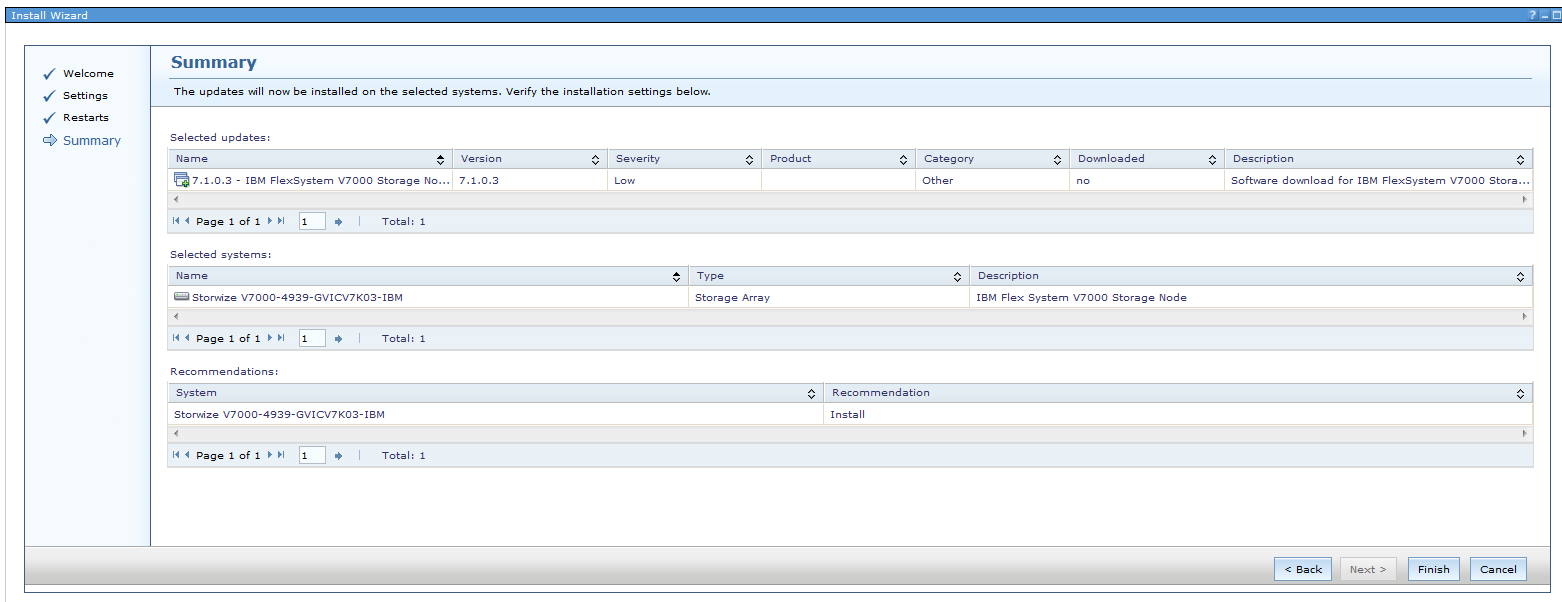The width and height of the screenshot is (1562, 602).
Task: Click page number field in Selected systems pager
Action: (x=312, y=339)
